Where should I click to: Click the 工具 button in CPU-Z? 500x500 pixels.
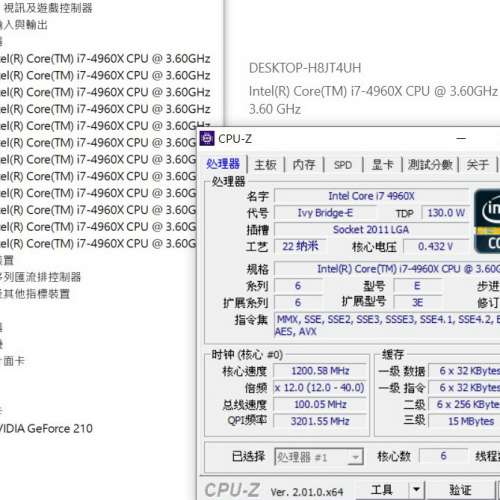(x=382, y=490)
